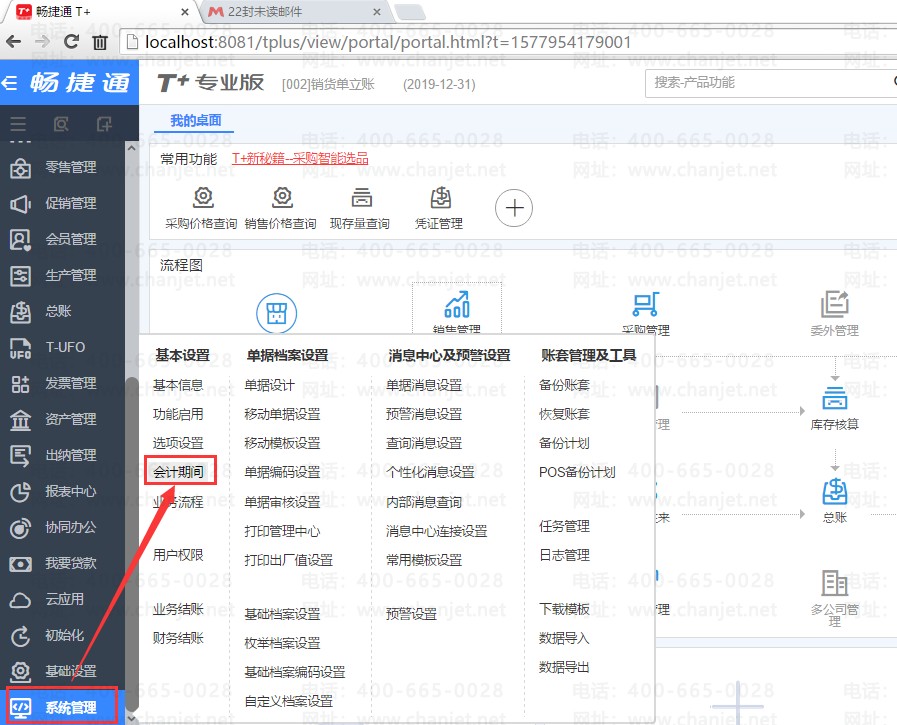The image size is (897, 725).
Task: Open 生产管理 sidebar icon
Action: click(x=20, y=276)
